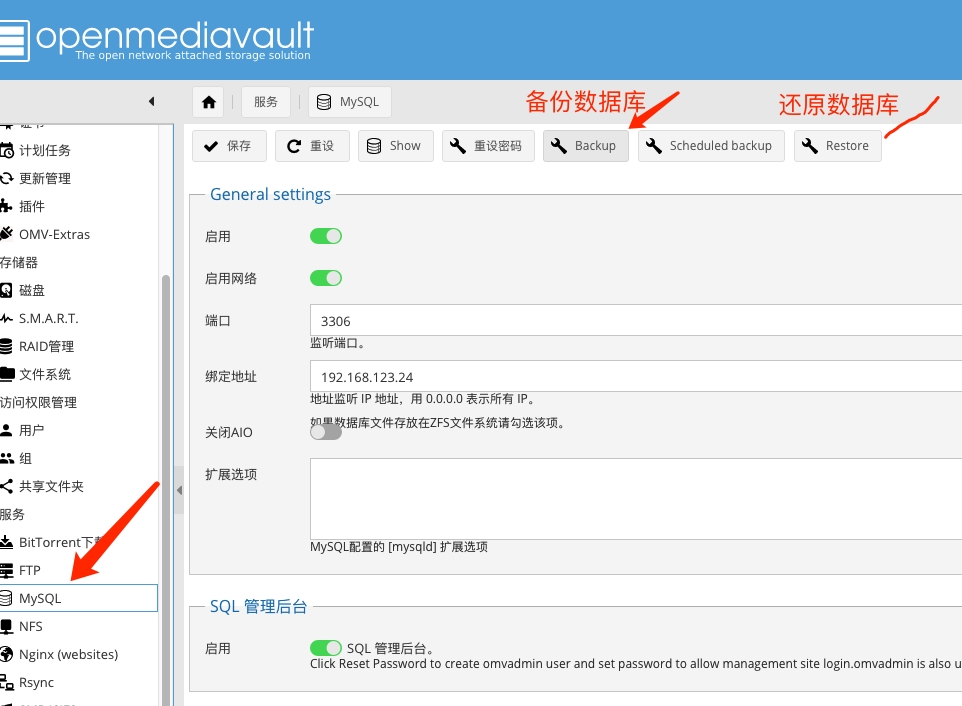Edit the 绑定地址 bind address field
The height and width of the screenshot is (706, 962).
tap(636, 376)
